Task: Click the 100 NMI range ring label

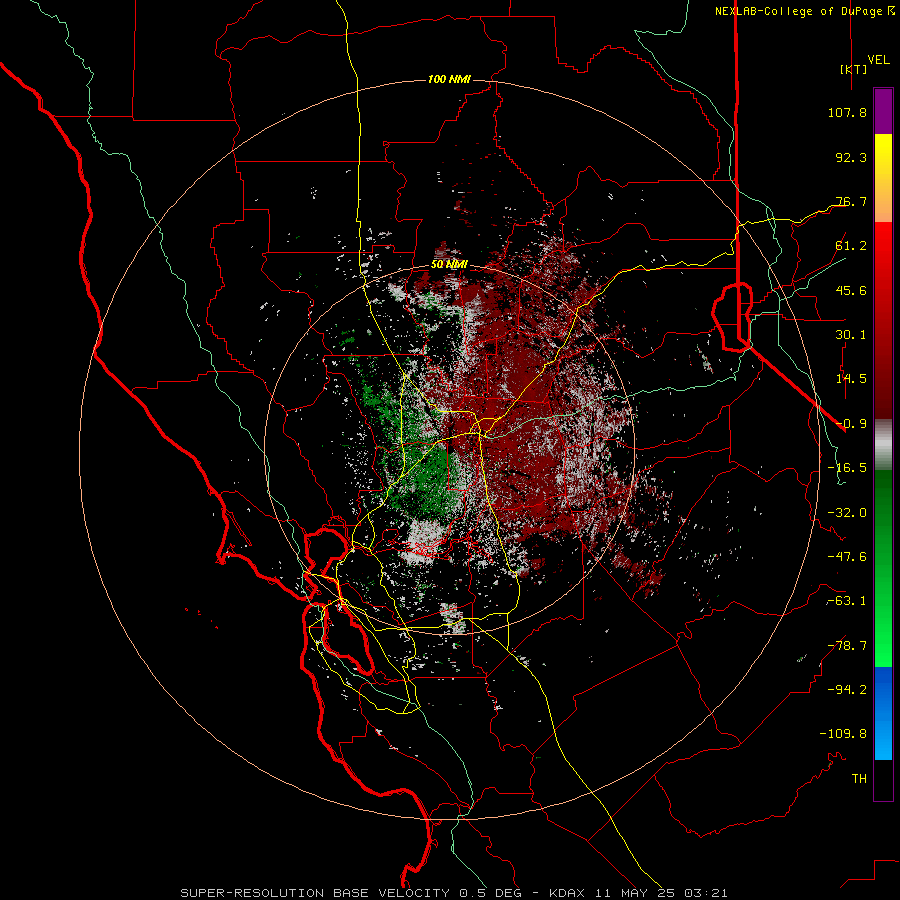Action: (449, 79)
